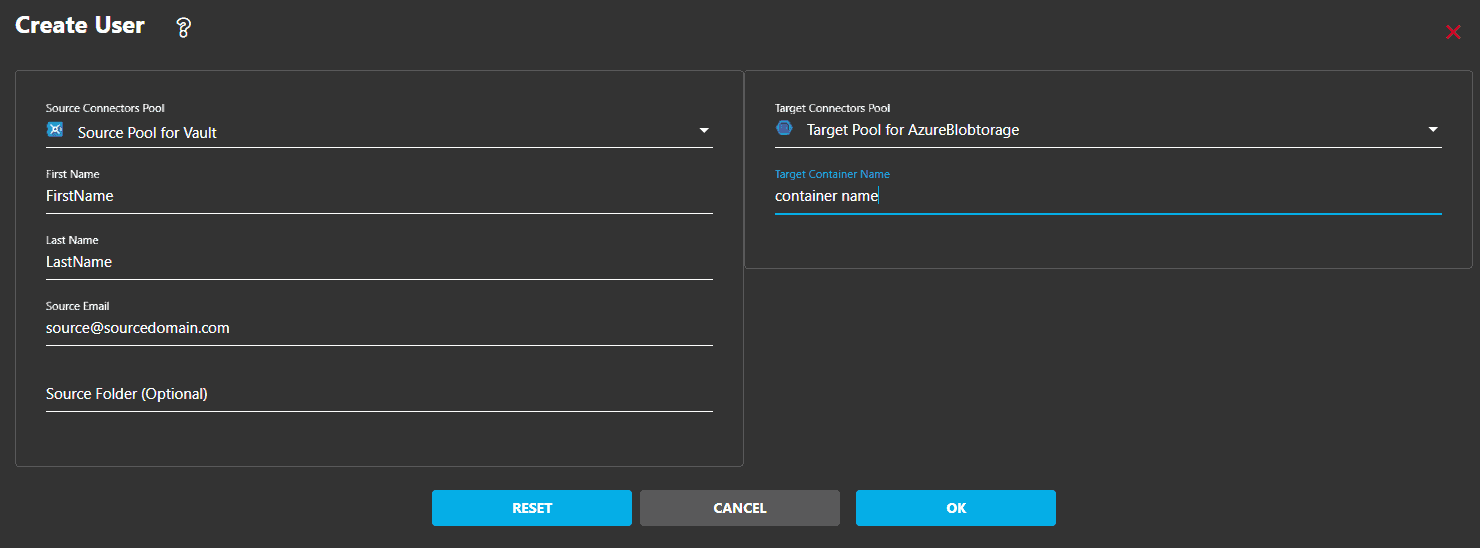Click the Last Name input field
Viewport: 1480px width, 548px height.
(x=379, y=262)
